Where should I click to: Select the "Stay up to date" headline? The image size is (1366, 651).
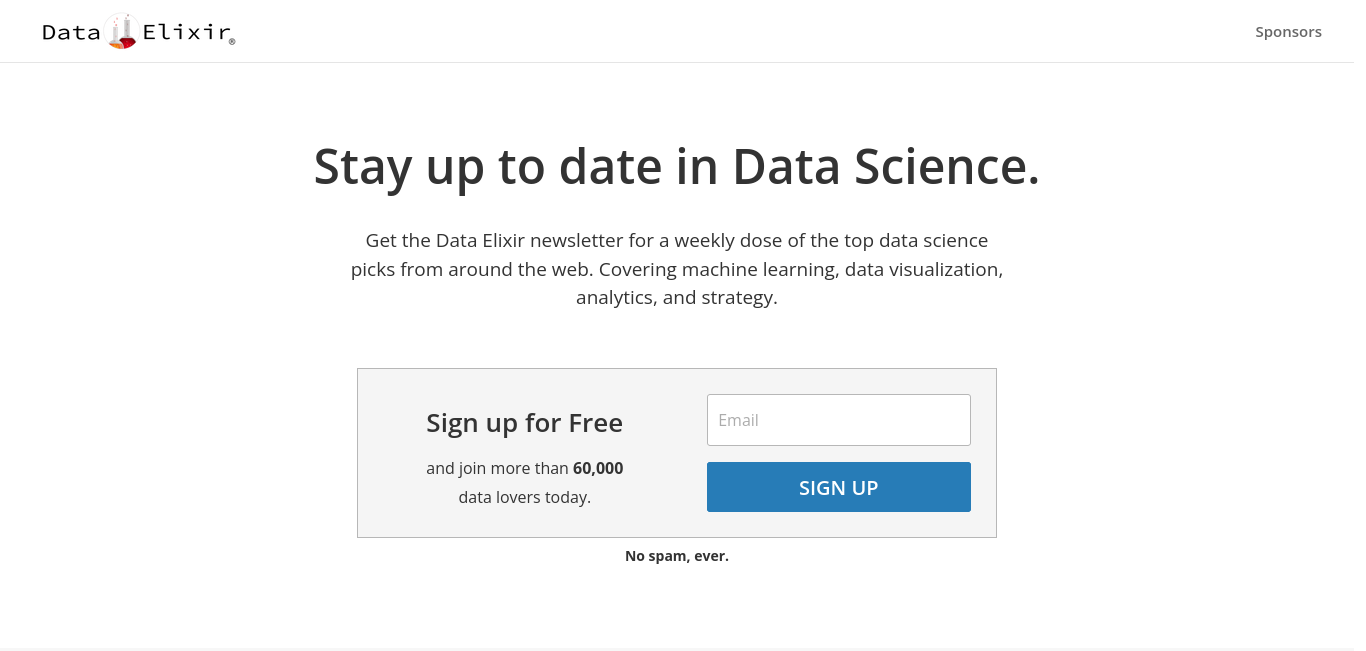pos(677,166)
